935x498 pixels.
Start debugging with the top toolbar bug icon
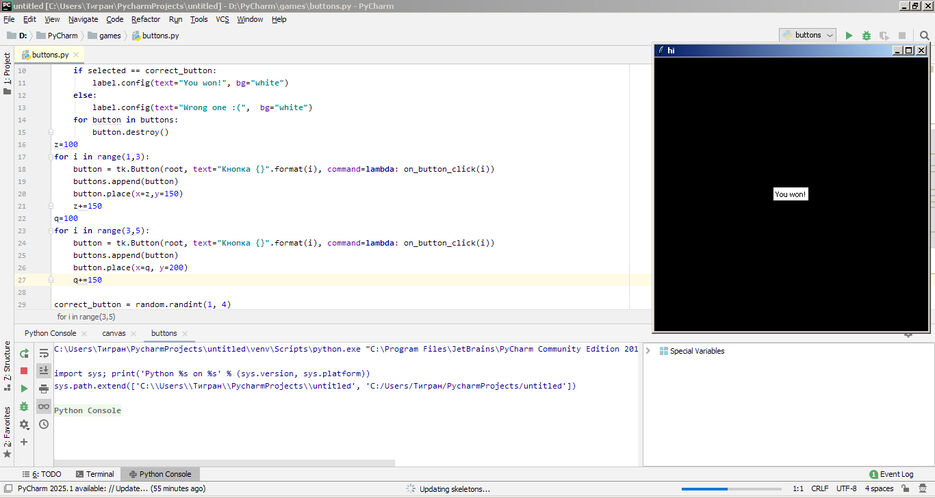tap(866, 36)
